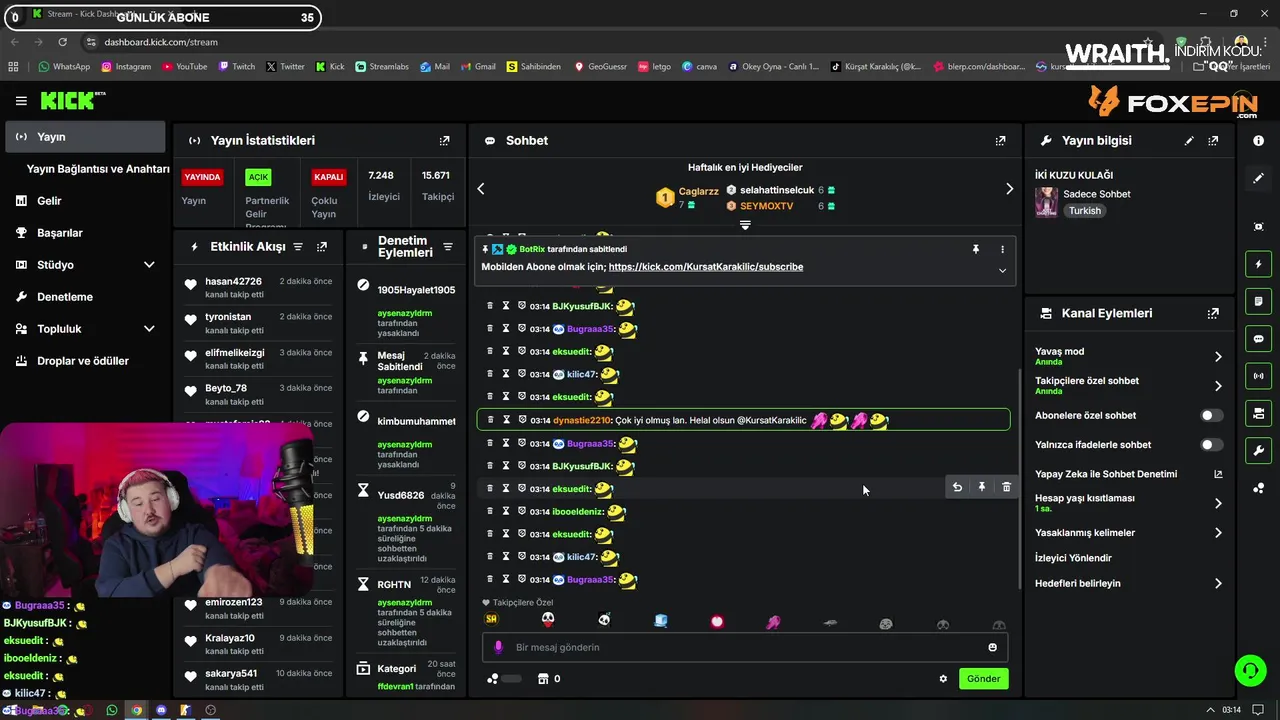1280x720 pixels.
Task: Pop out the Yayın İstatistikleri panel
Action: (444, 141)
